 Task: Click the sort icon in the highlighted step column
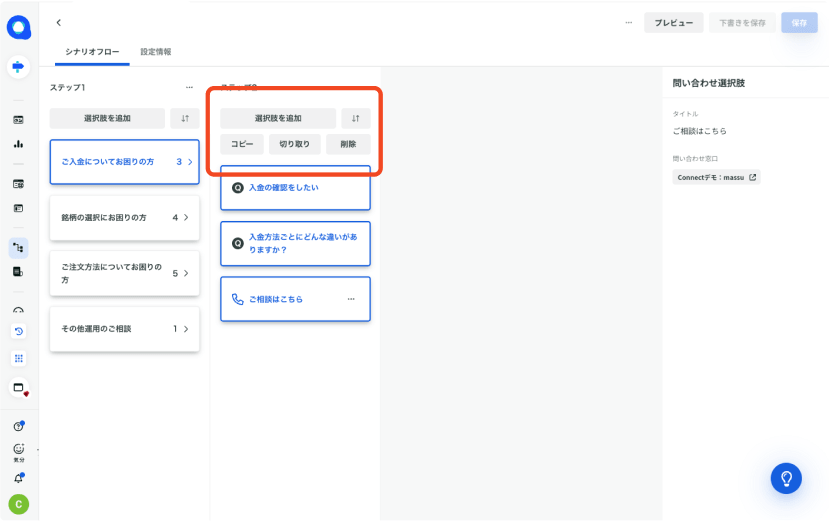tap(355, 118)
